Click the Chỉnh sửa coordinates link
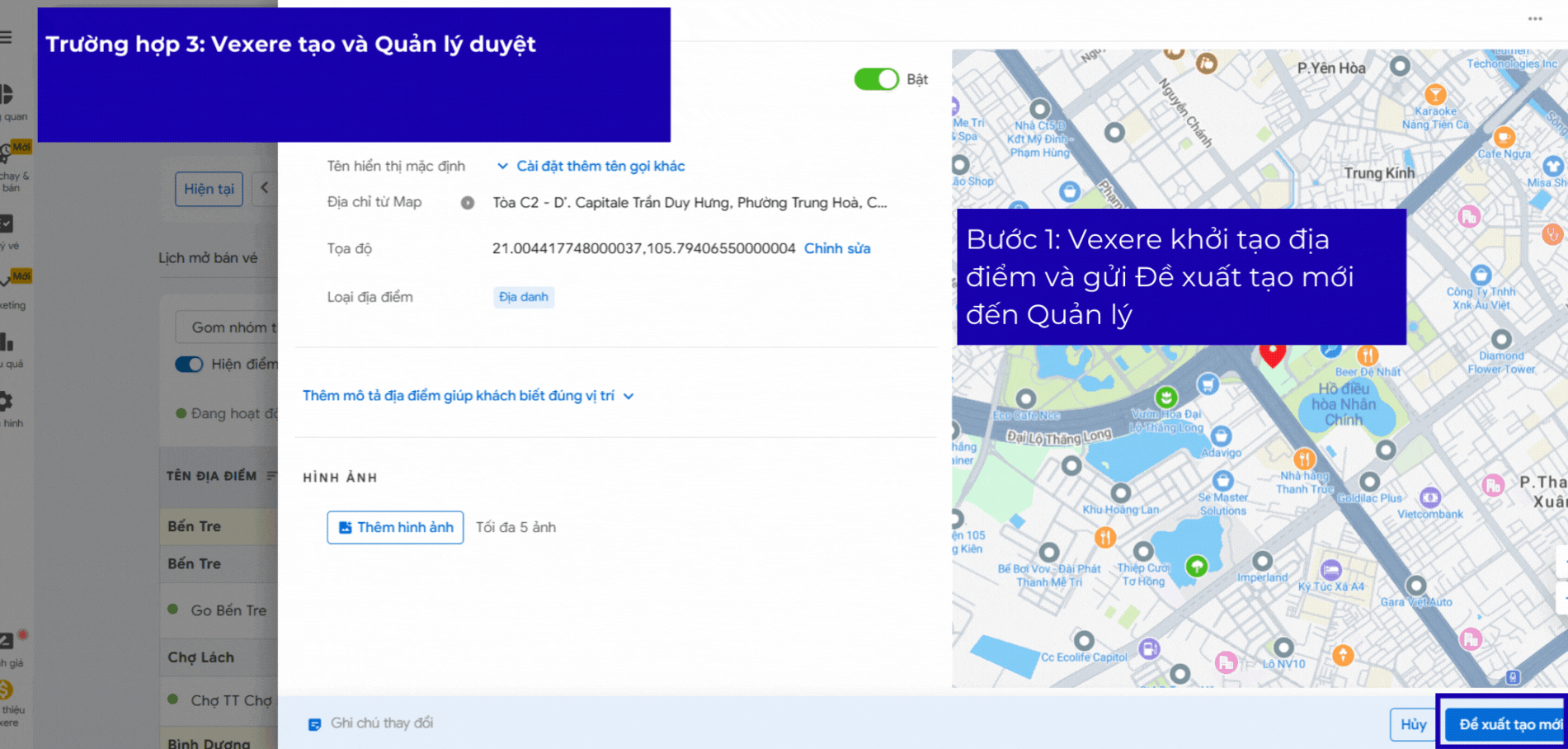 pyautogui.click(x=836, y=248)
